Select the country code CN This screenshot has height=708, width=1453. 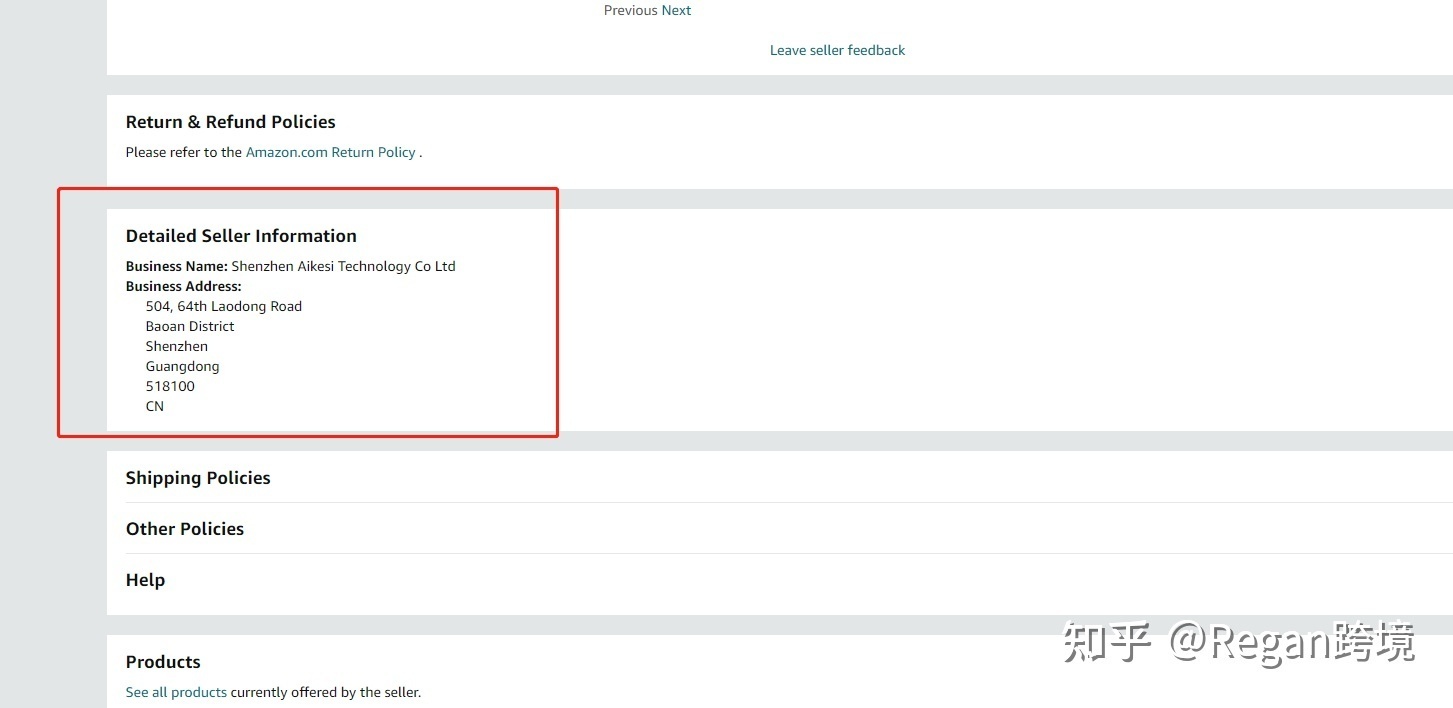[x=155, y=406]
